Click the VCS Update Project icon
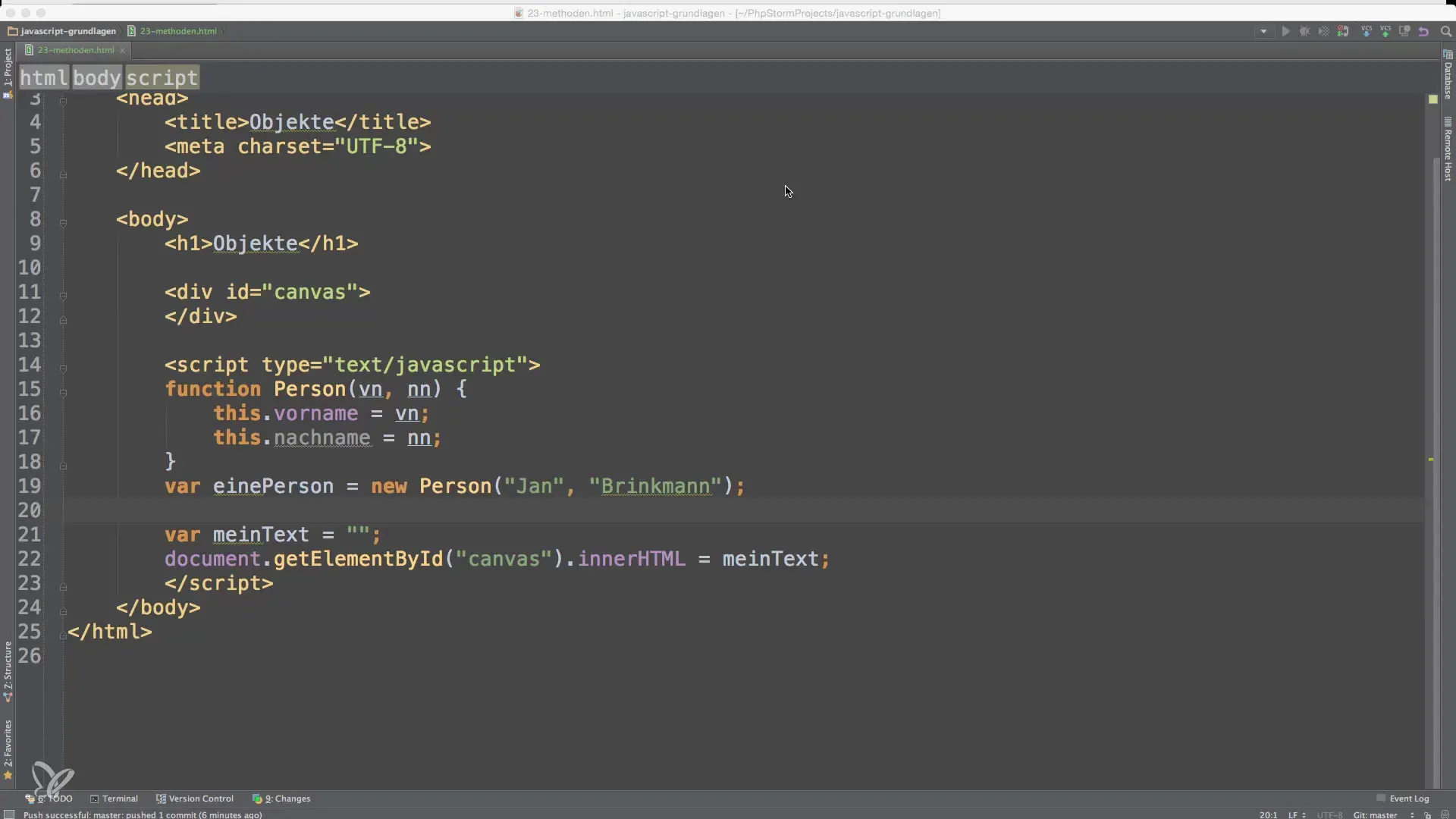Image resolution: width=1456 pixels, height=819 pixels. 1367,31
